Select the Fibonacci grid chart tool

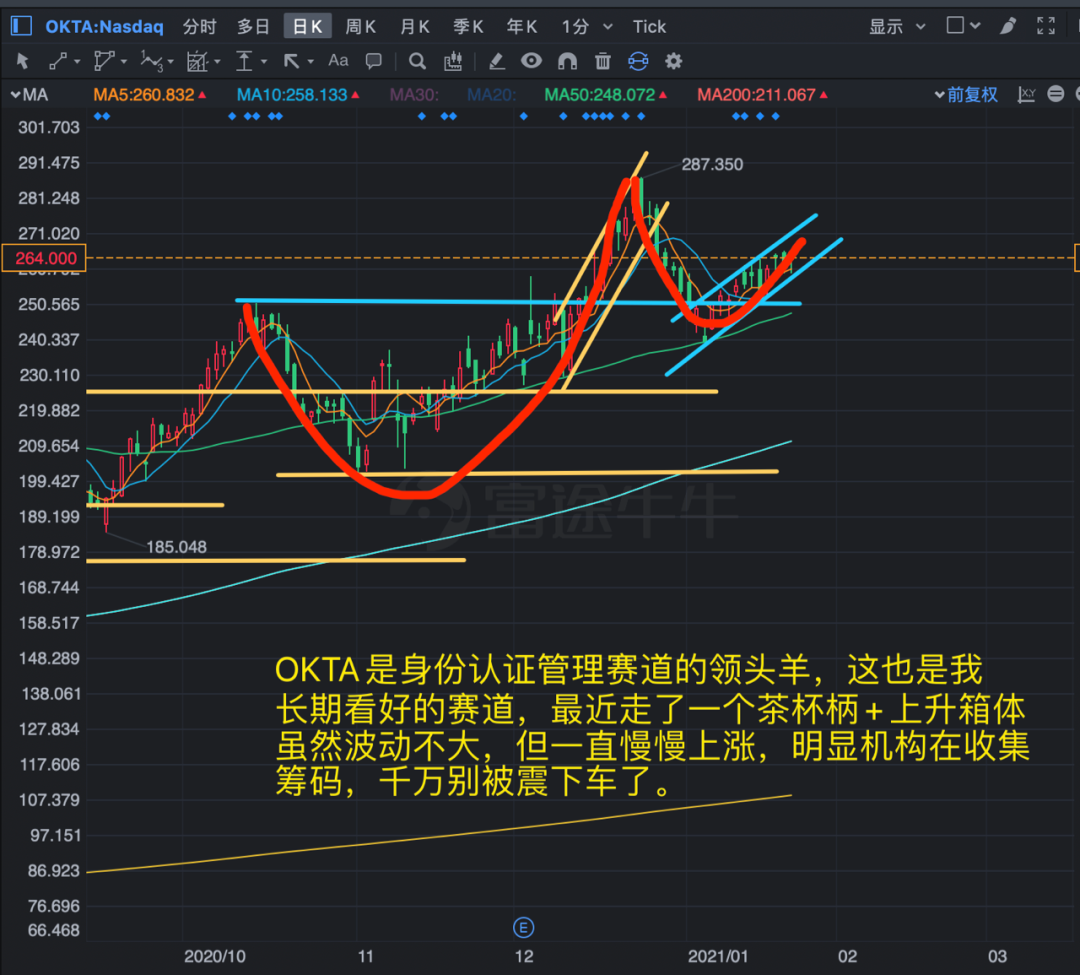click(x=197, y=61)
